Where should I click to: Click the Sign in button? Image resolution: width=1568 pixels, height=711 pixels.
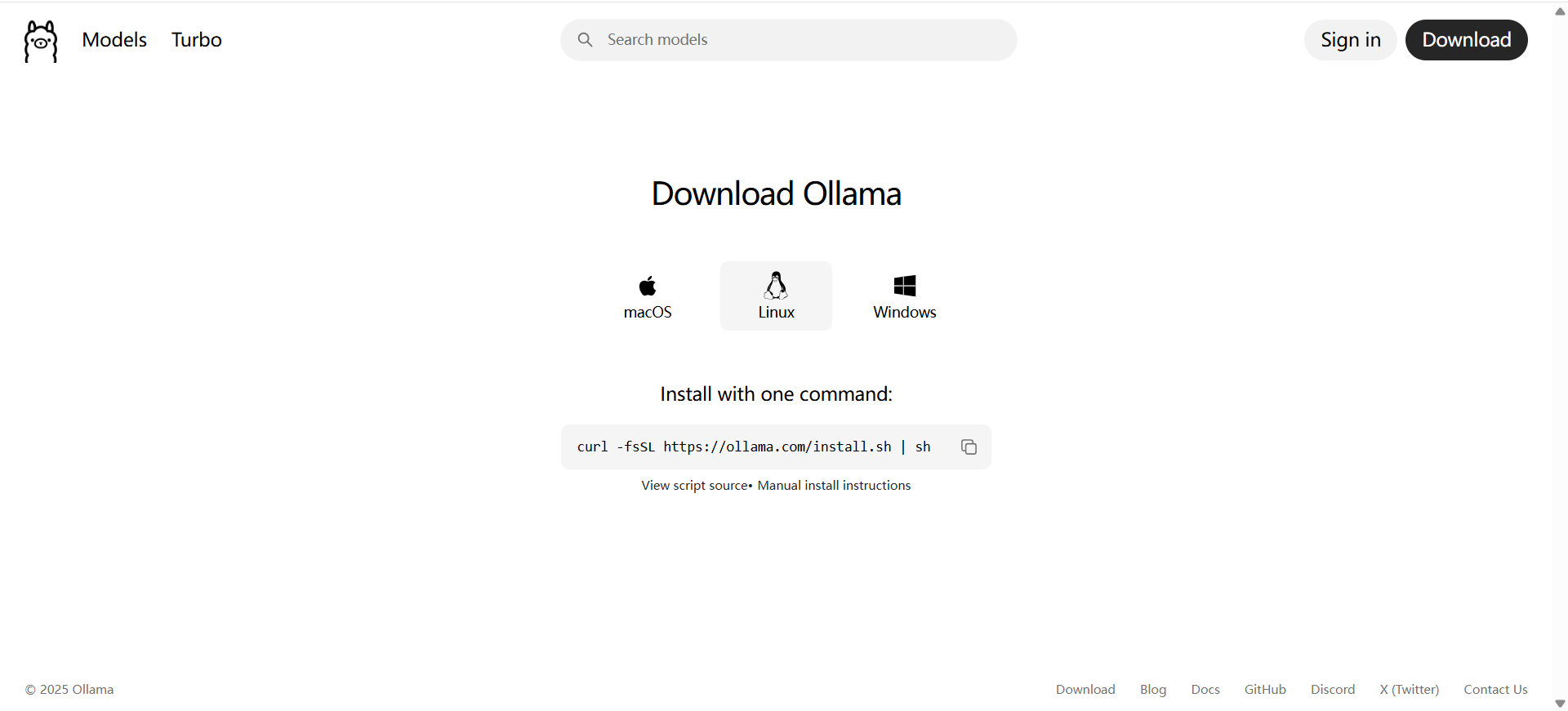coord(1351,40)
